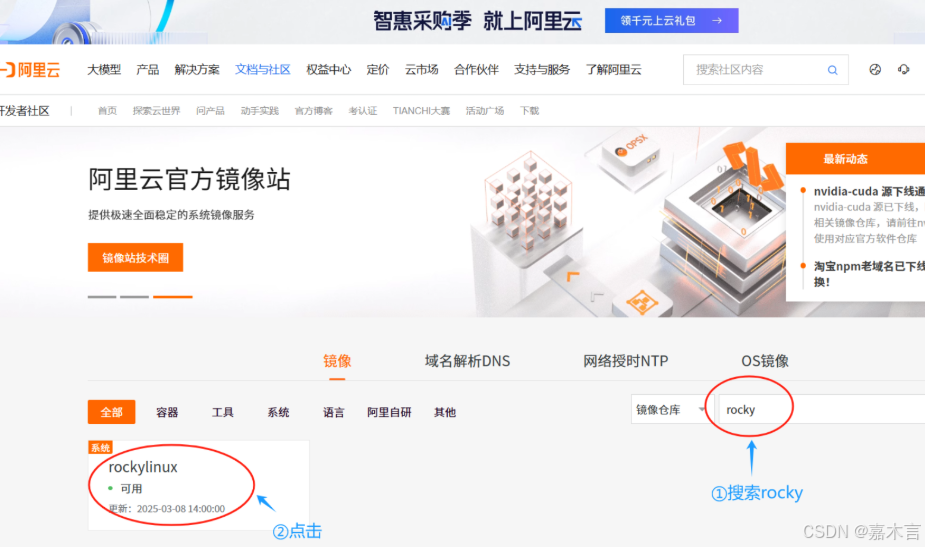Open the 下载 link
Viewport: 925px width, 547px height.
click(x=529, y=111)
